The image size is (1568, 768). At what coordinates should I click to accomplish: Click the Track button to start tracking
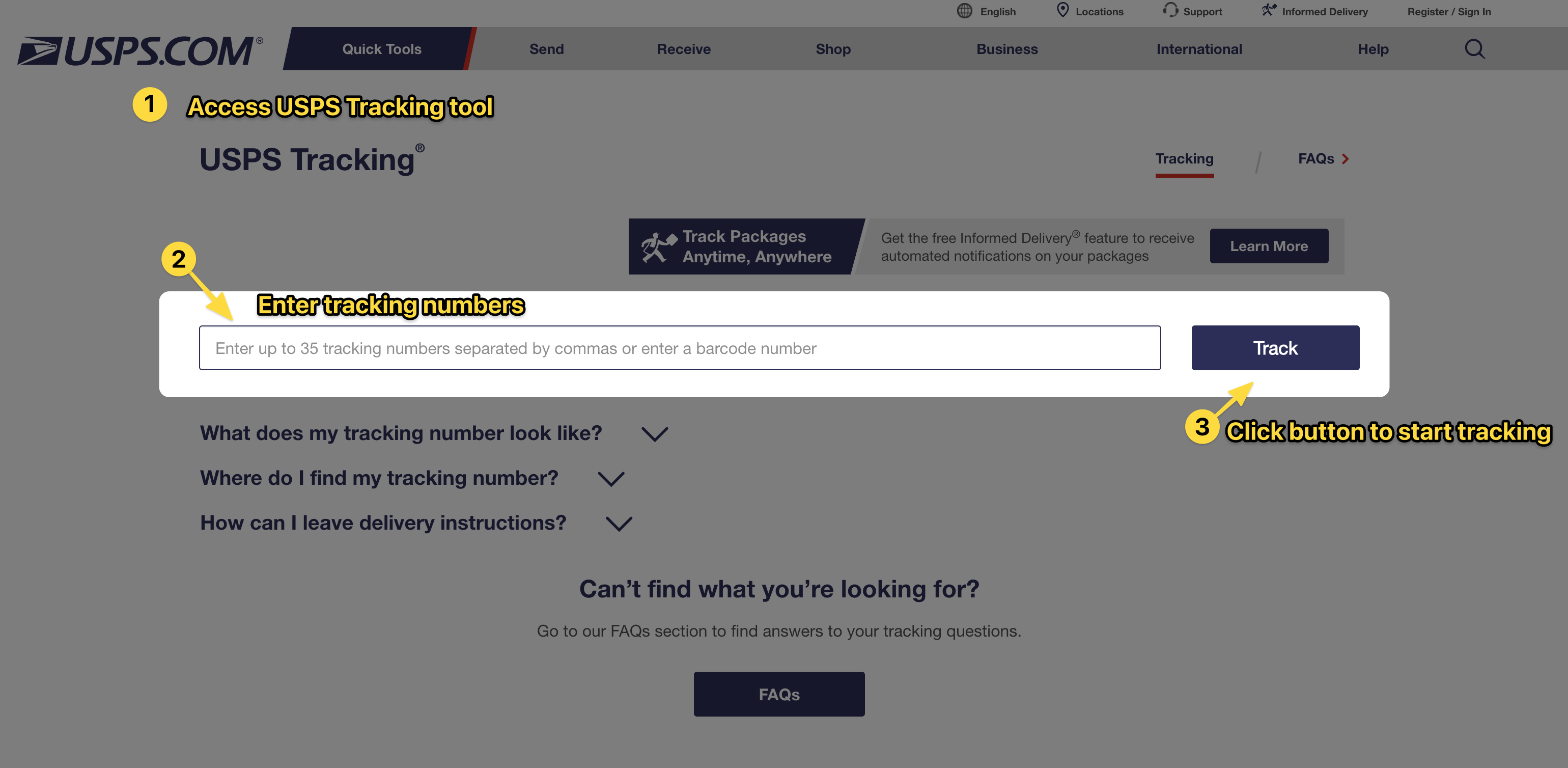click(x=1275, y=347)
